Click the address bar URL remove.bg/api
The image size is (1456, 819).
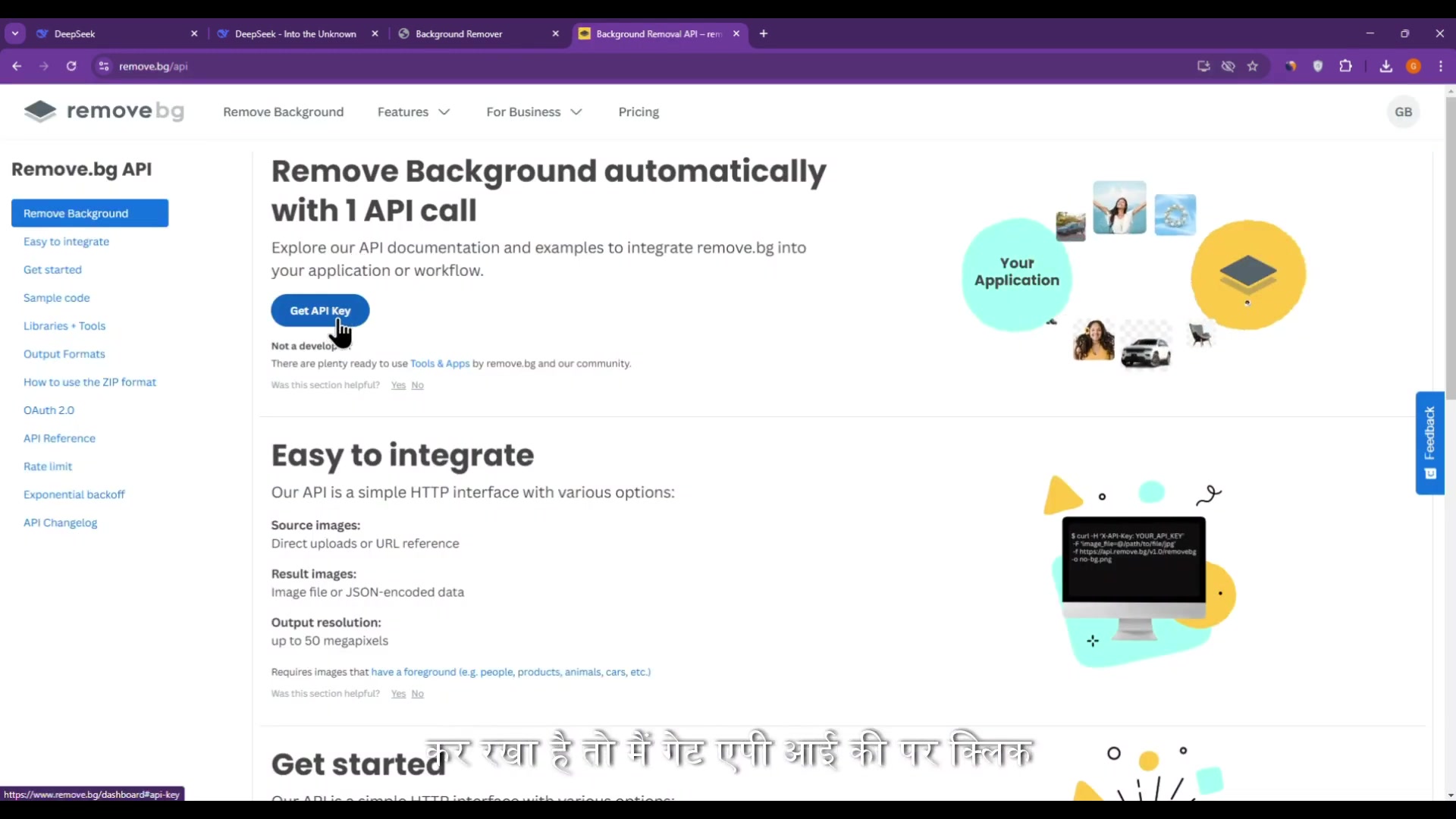click(153, 66)
